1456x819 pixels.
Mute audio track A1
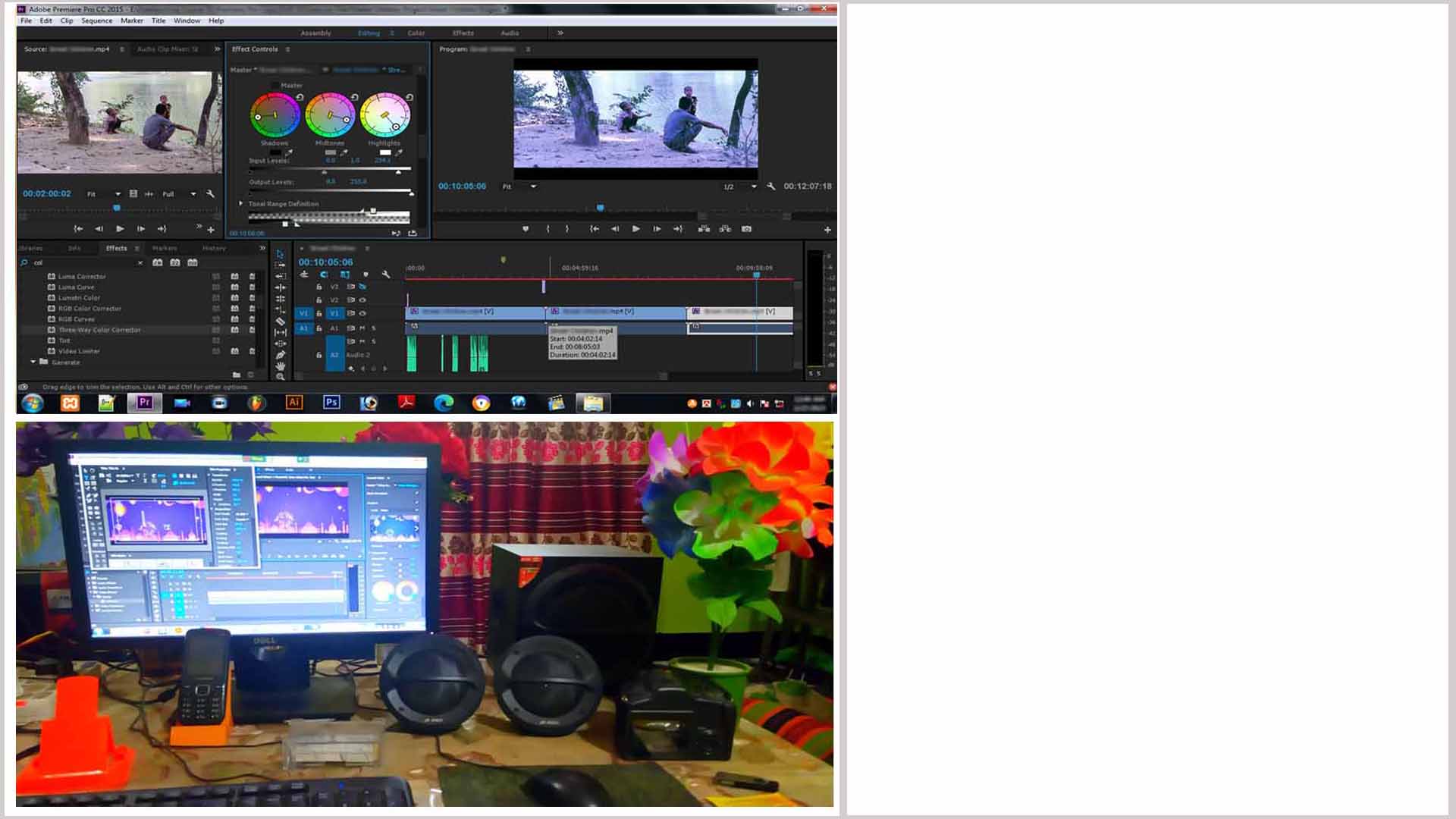click(x=362, y=328)
